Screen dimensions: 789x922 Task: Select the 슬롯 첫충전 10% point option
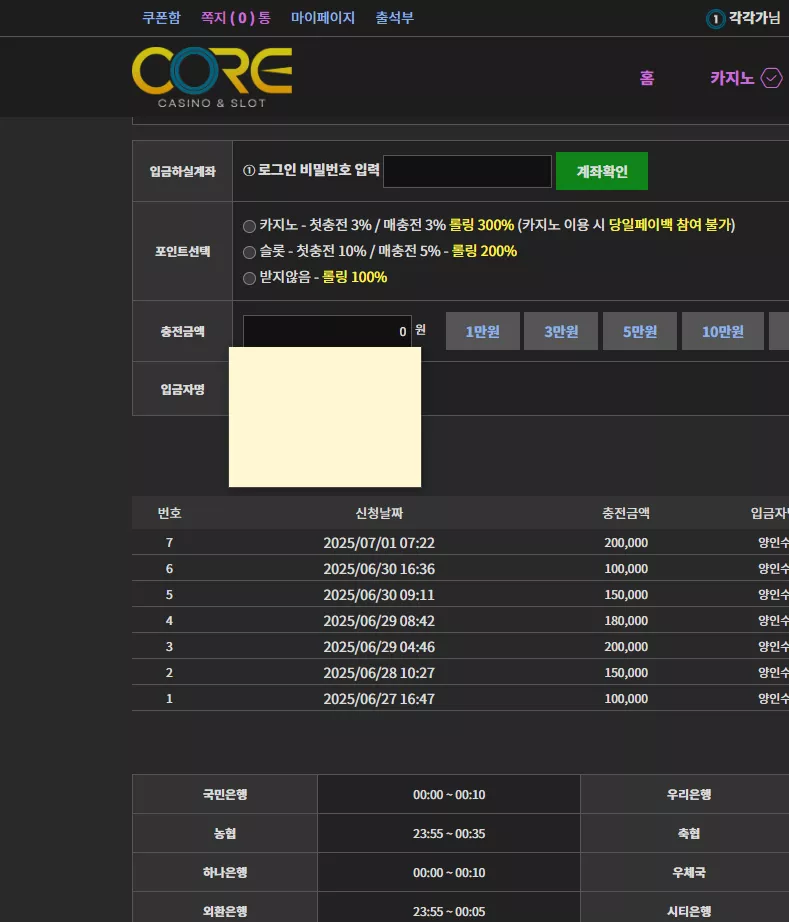pos(249,252)
